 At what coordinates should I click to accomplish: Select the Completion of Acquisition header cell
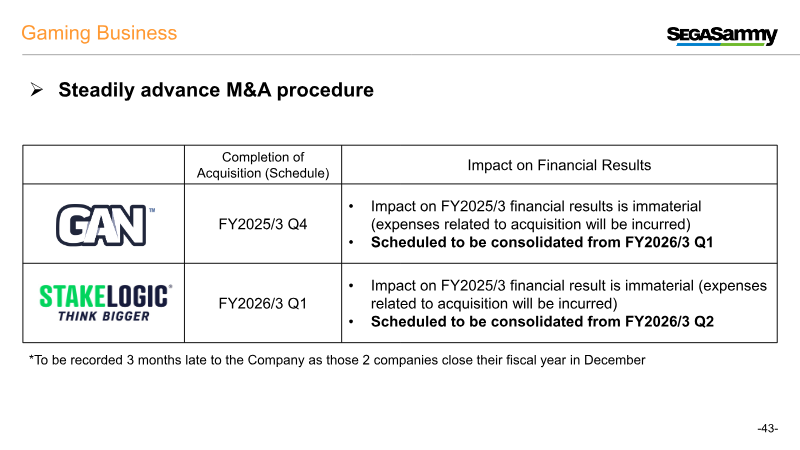pyautogui.click(x=263, y=165)
